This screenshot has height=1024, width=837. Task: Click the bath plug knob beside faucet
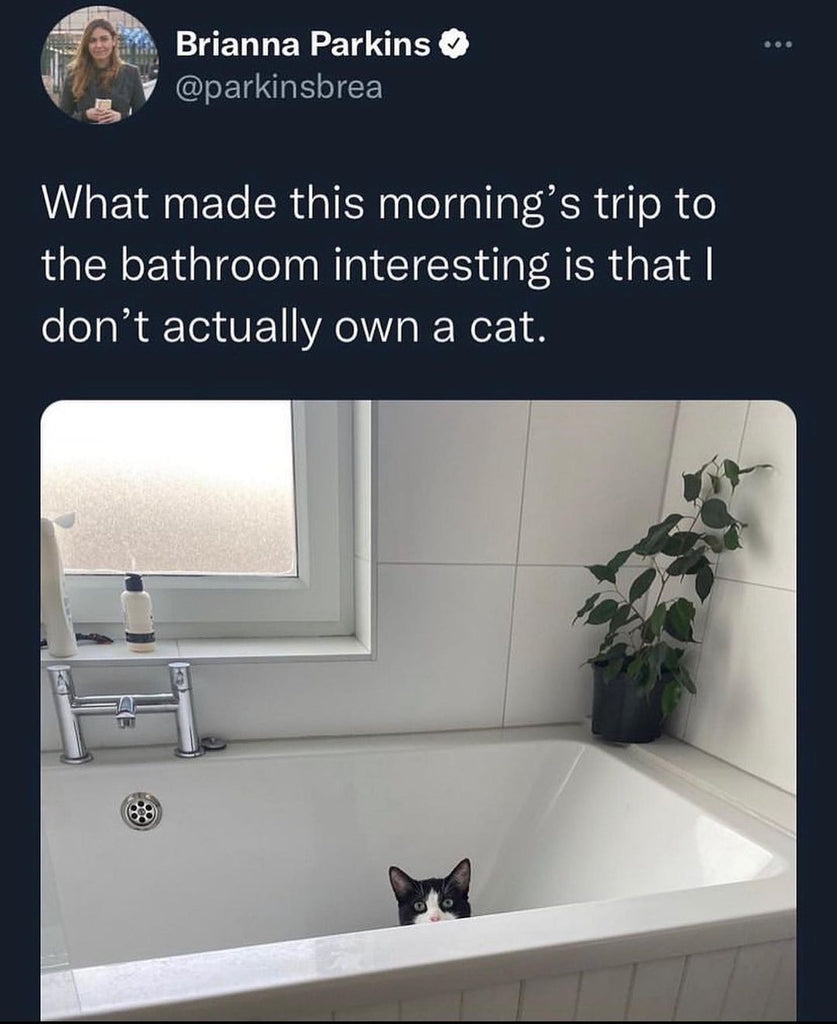tap(213, 743)
